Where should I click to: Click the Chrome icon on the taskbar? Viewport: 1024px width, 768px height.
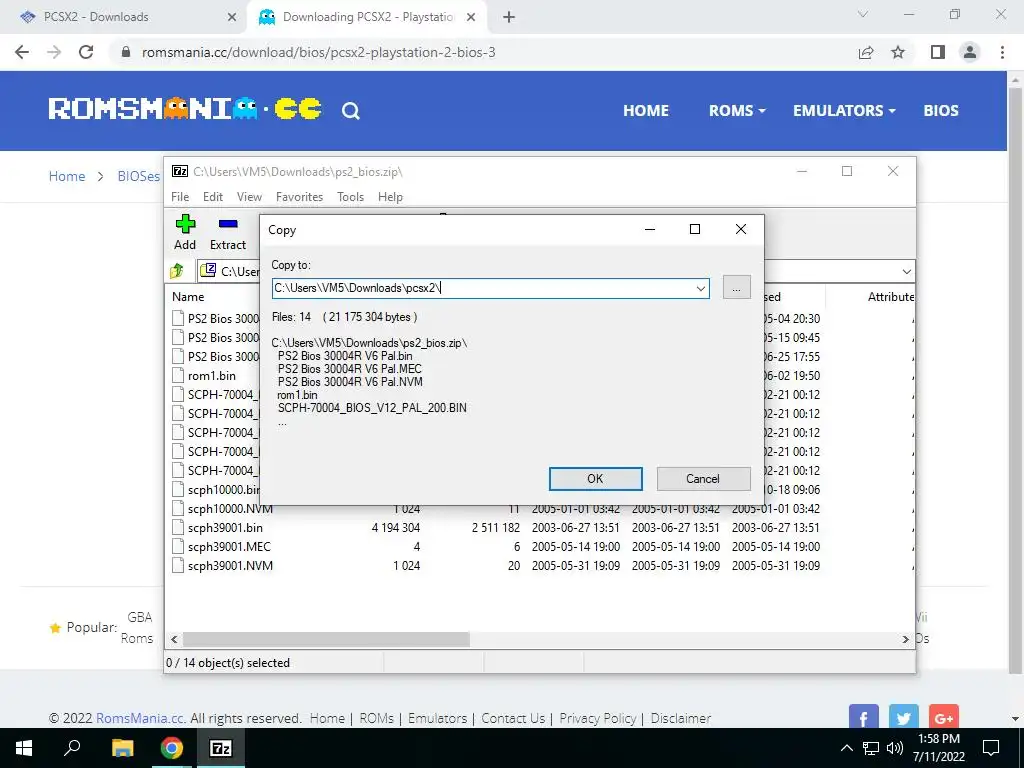point(172,748)
